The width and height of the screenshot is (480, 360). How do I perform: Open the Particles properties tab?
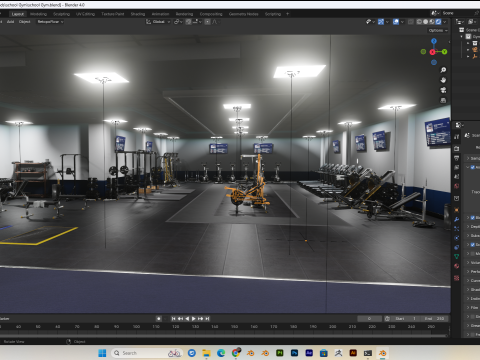click(457, 229)
